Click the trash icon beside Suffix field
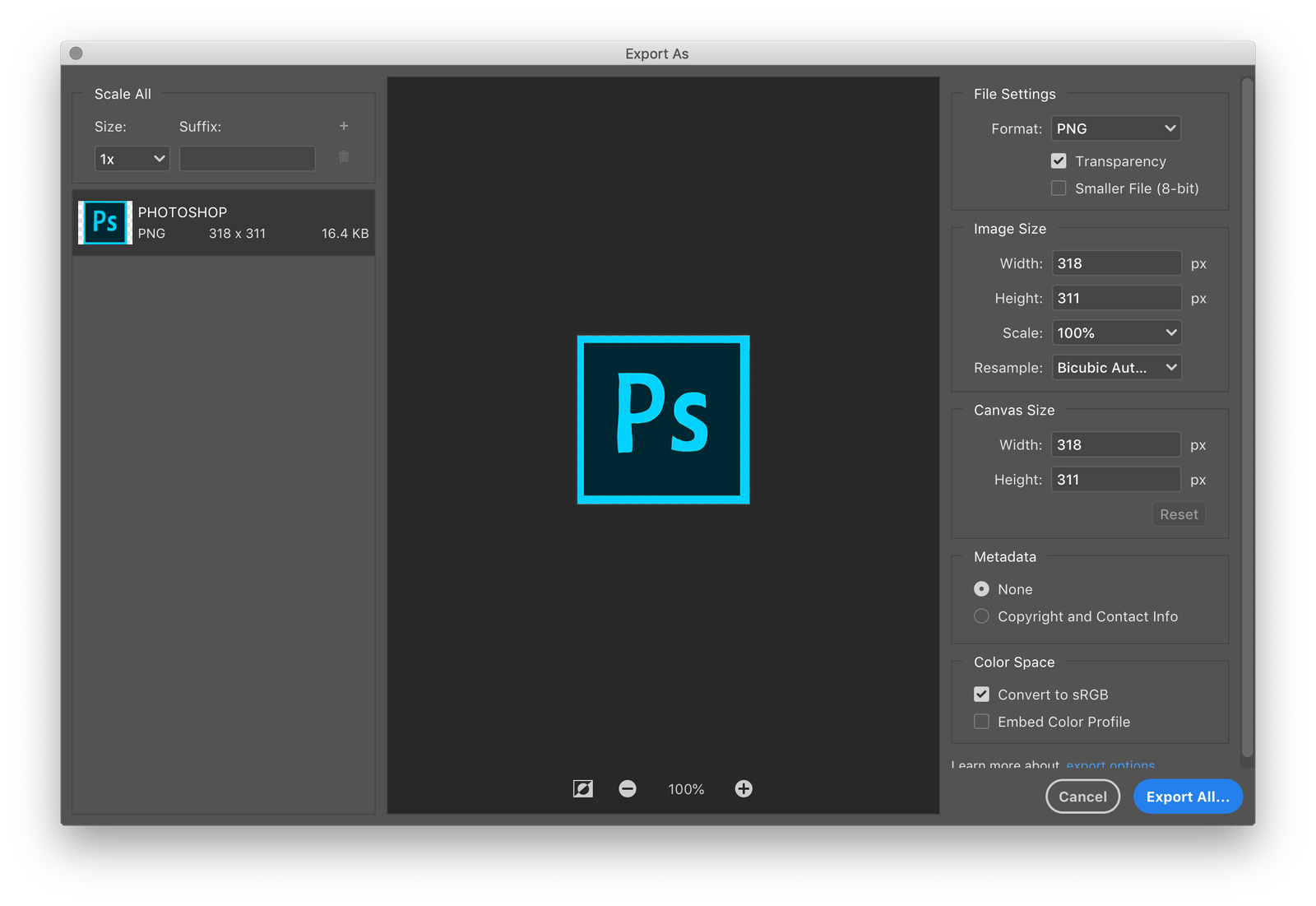The height and width of the screenshot is (906, 1316). (344, 156)
